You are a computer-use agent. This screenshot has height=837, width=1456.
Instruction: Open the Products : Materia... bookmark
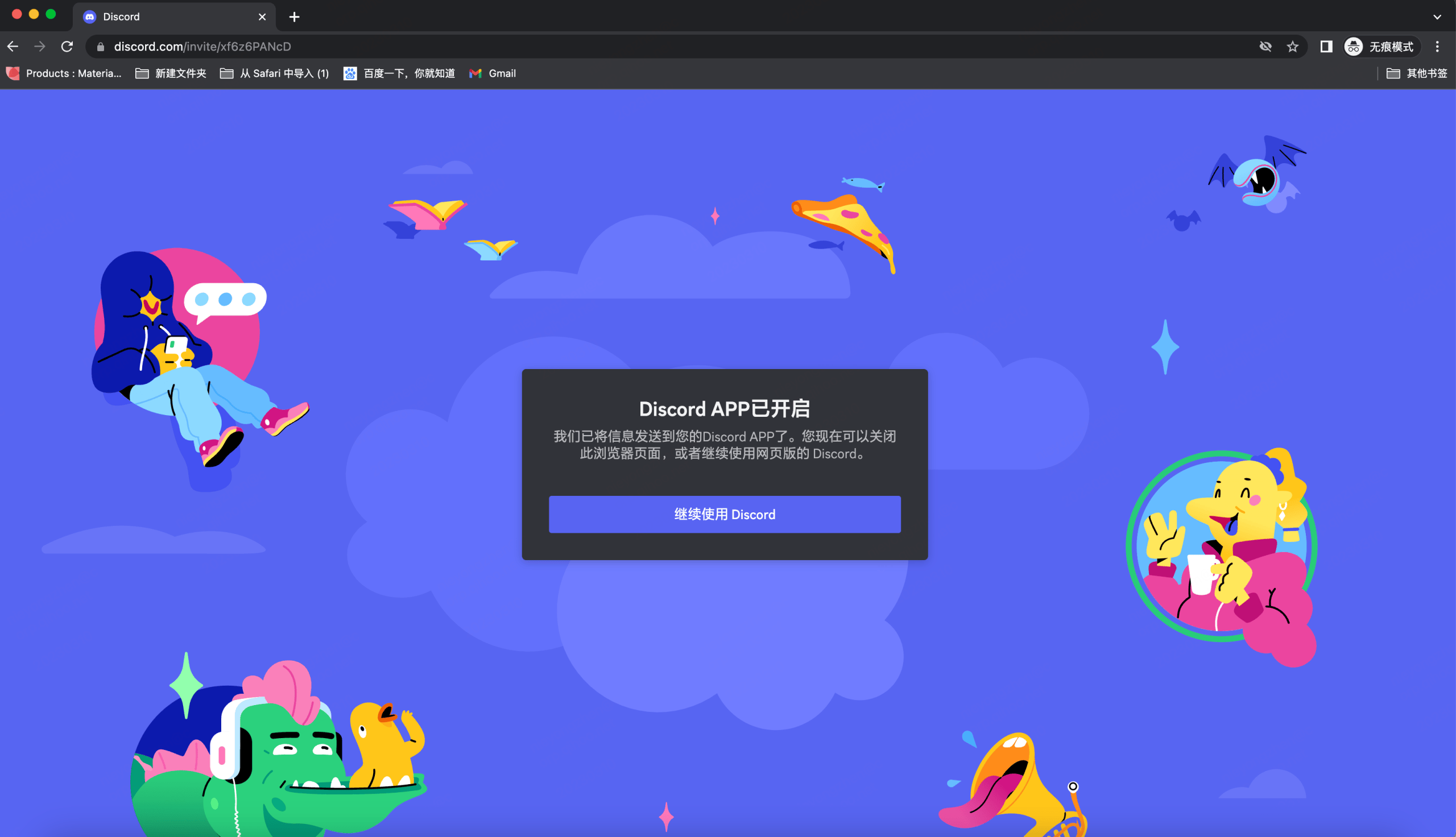tap(64, 73)
